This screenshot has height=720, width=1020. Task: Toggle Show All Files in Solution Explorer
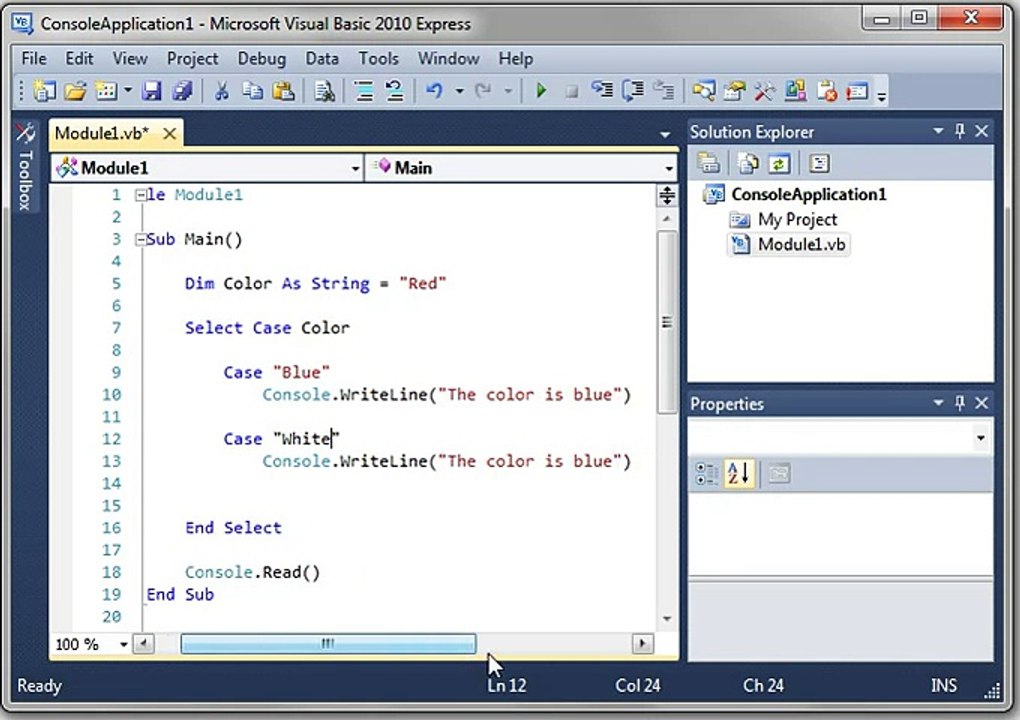(748, 163)
